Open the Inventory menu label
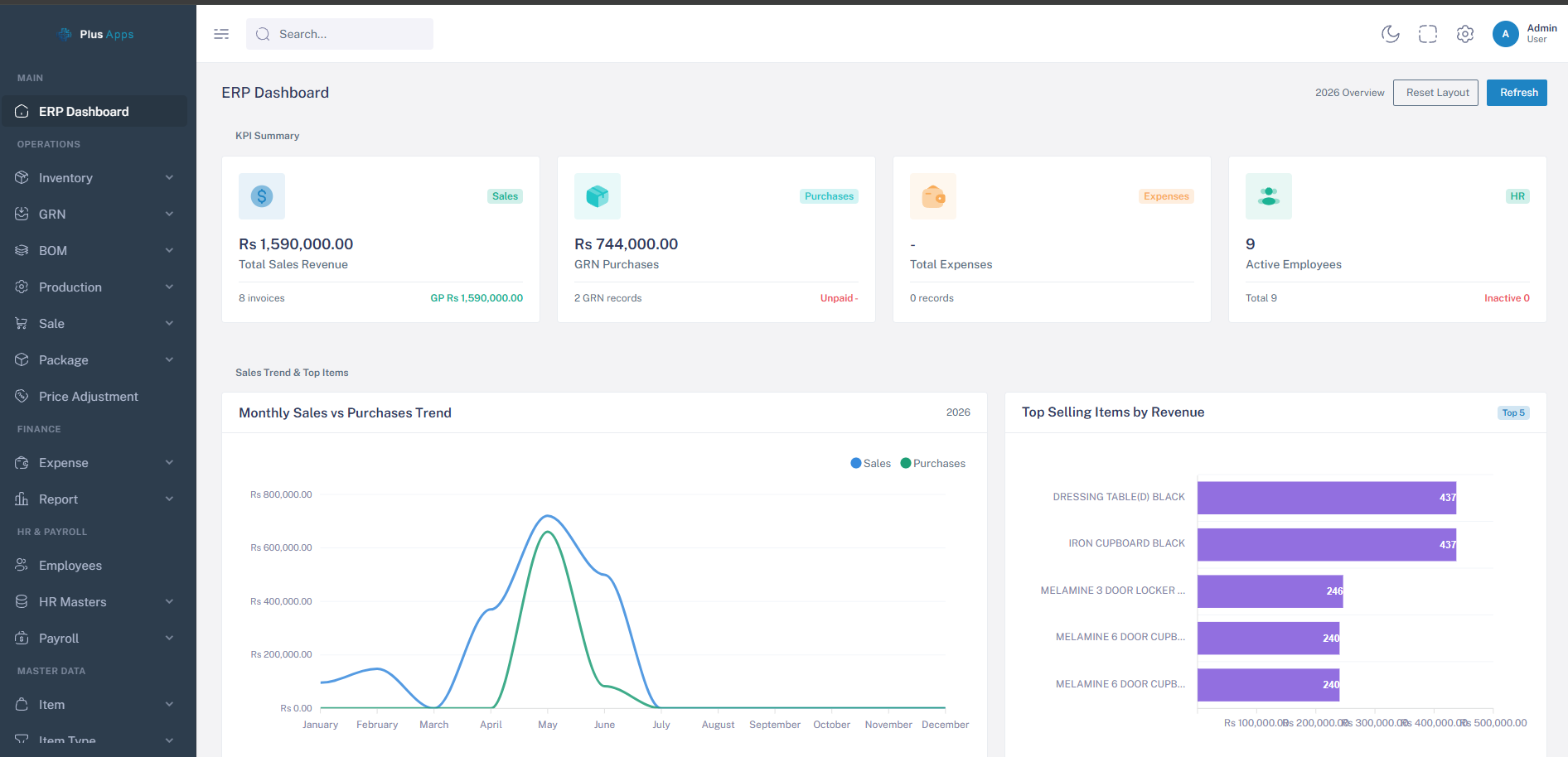This screenshot has height=757, width=1568. point(65,178)
